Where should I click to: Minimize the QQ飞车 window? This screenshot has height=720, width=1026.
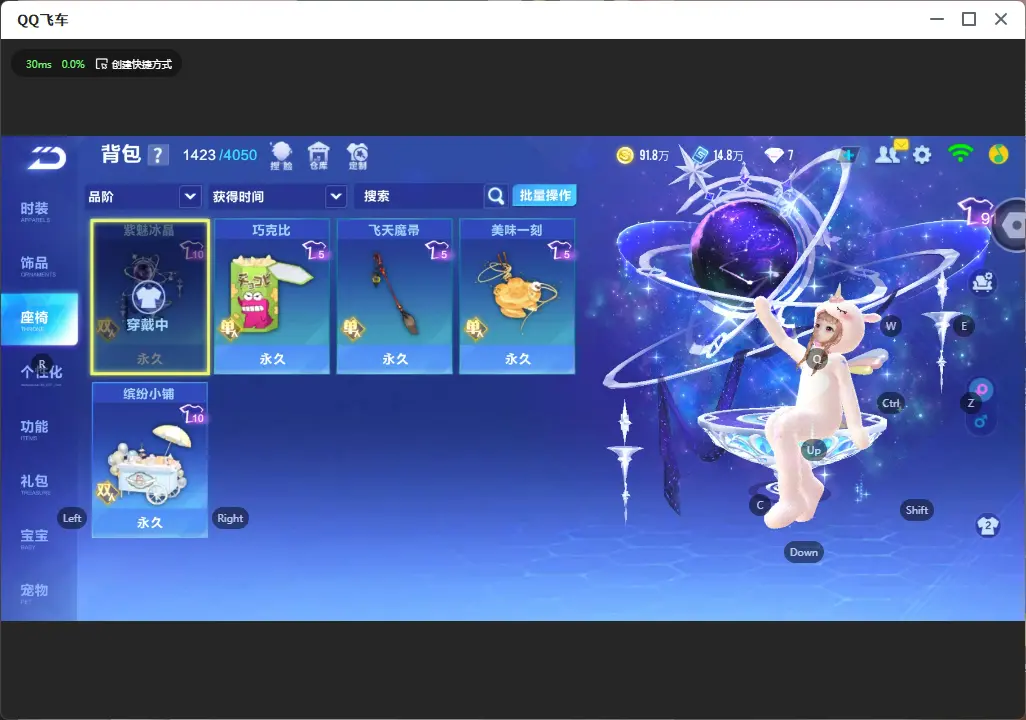[937, 20]
